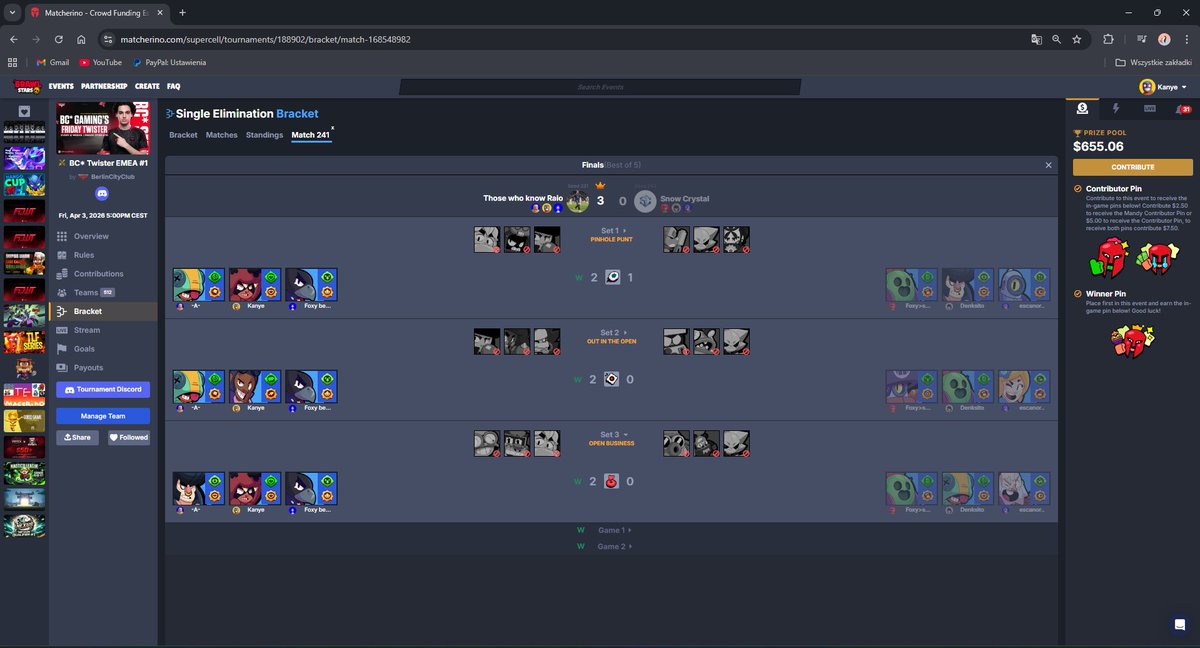Go to Chrome home page icon
1200x648 pixels.
coord(83,39)
